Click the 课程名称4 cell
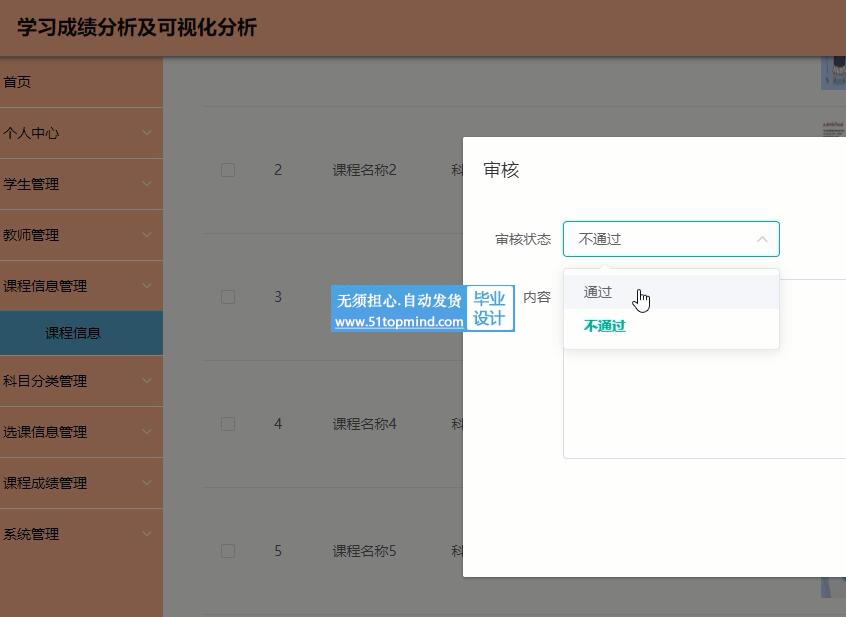This screenshot has width=846, height=617. (x=364, y=424)
